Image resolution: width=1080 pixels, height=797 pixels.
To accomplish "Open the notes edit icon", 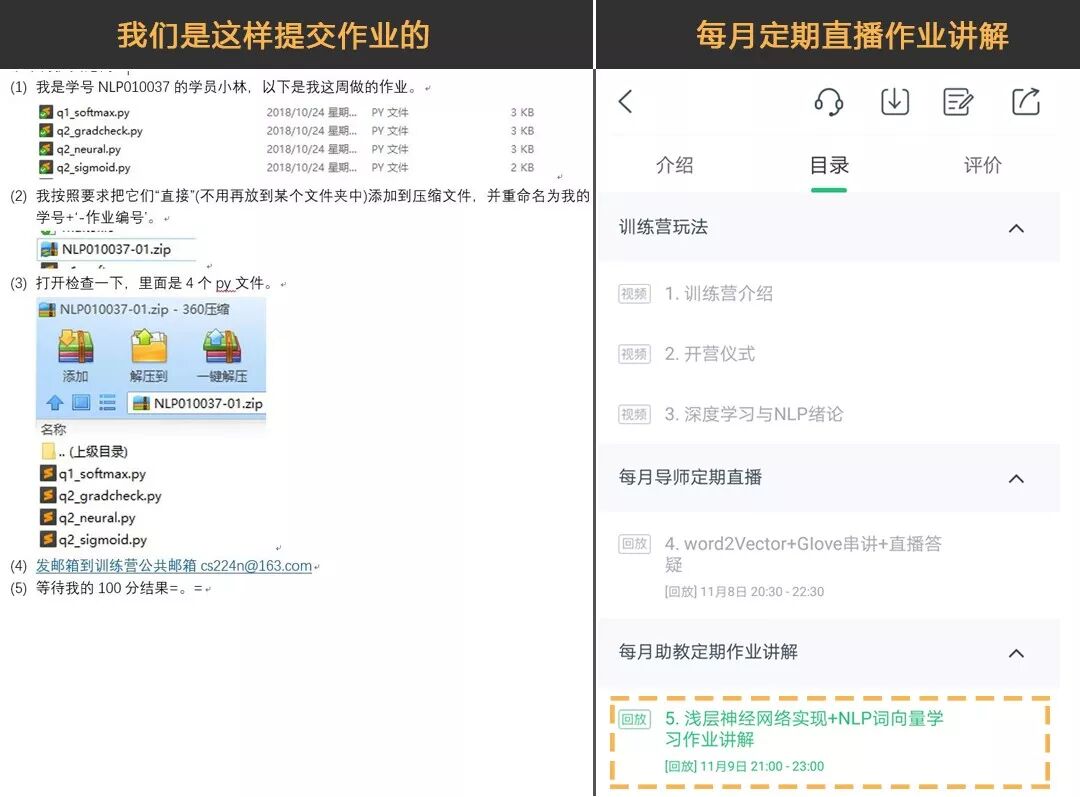I will coord(958,102).
